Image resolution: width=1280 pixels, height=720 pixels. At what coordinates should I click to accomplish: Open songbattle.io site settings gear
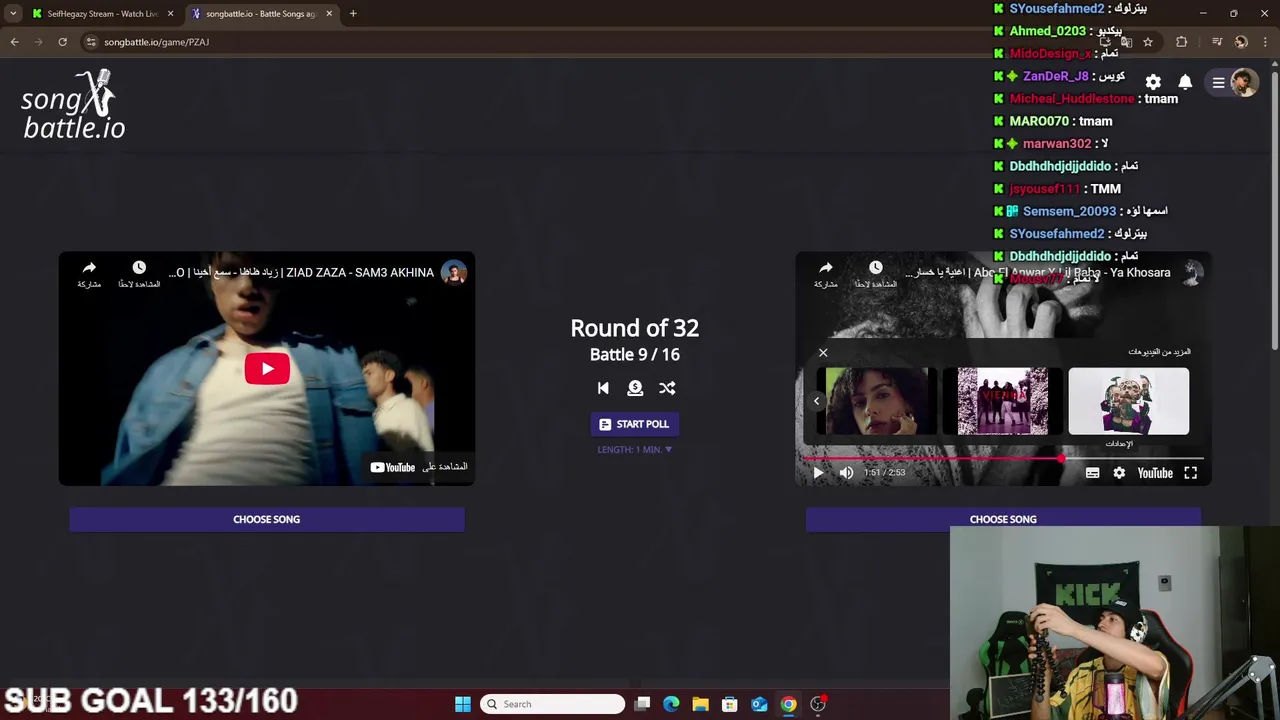click(1153, 82)
